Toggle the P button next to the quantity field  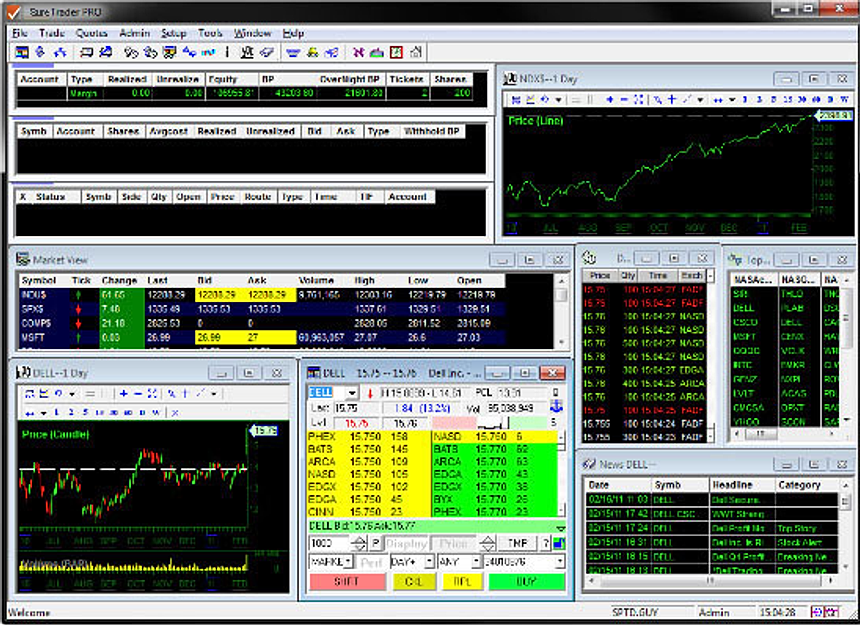point(376,543)
